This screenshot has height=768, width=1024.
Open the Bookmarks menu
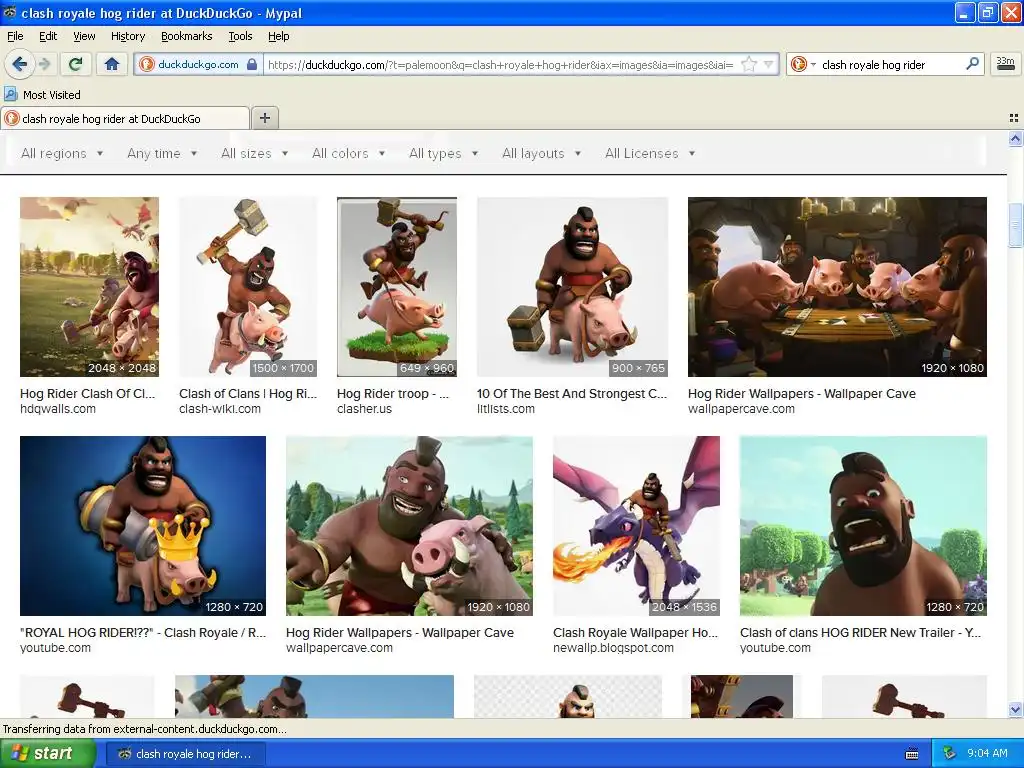(187, 36)
